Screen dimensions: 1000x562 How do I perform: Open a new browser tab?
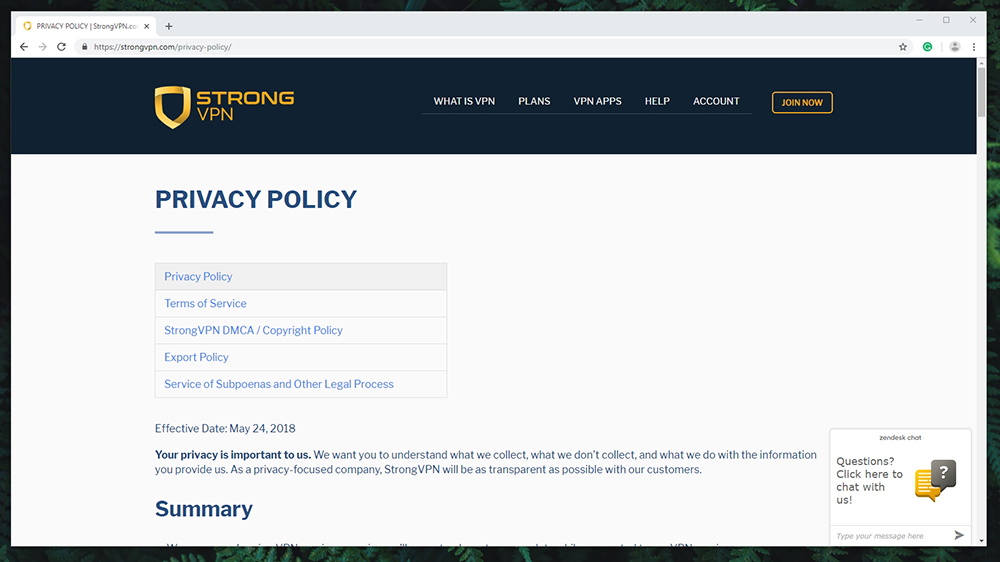click(x=168, y=26)
